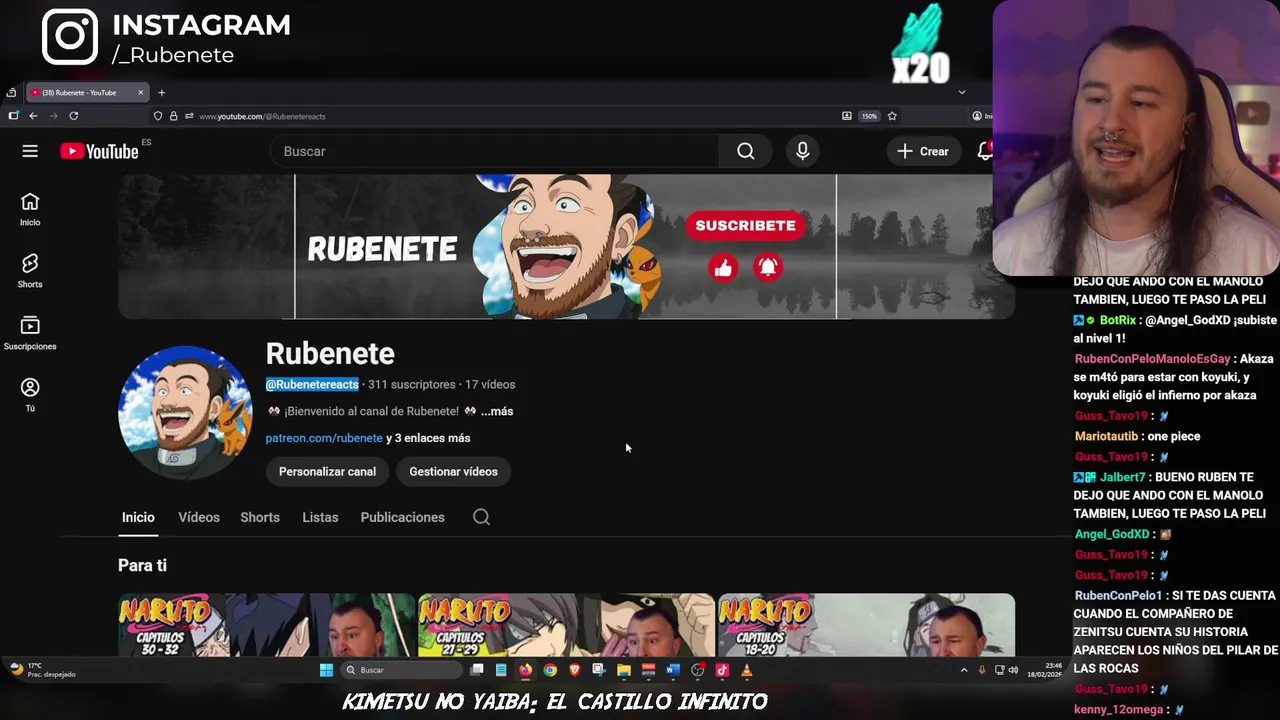Open the patreon.com/rubenete link
The image size is (1280, 720).
point(324,438)
